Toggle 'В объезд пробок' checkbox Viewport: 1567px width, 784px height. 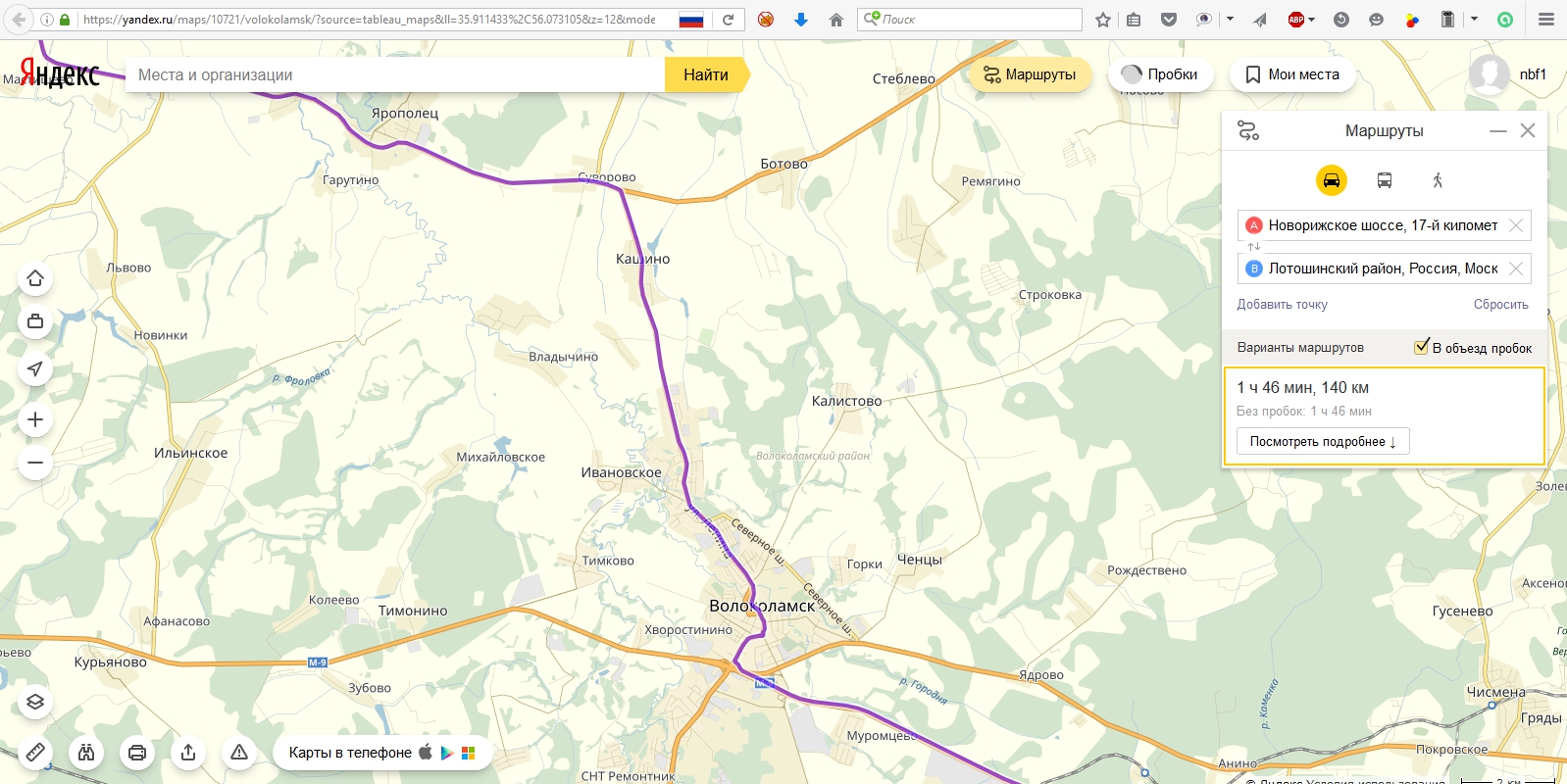[1421, 347]
